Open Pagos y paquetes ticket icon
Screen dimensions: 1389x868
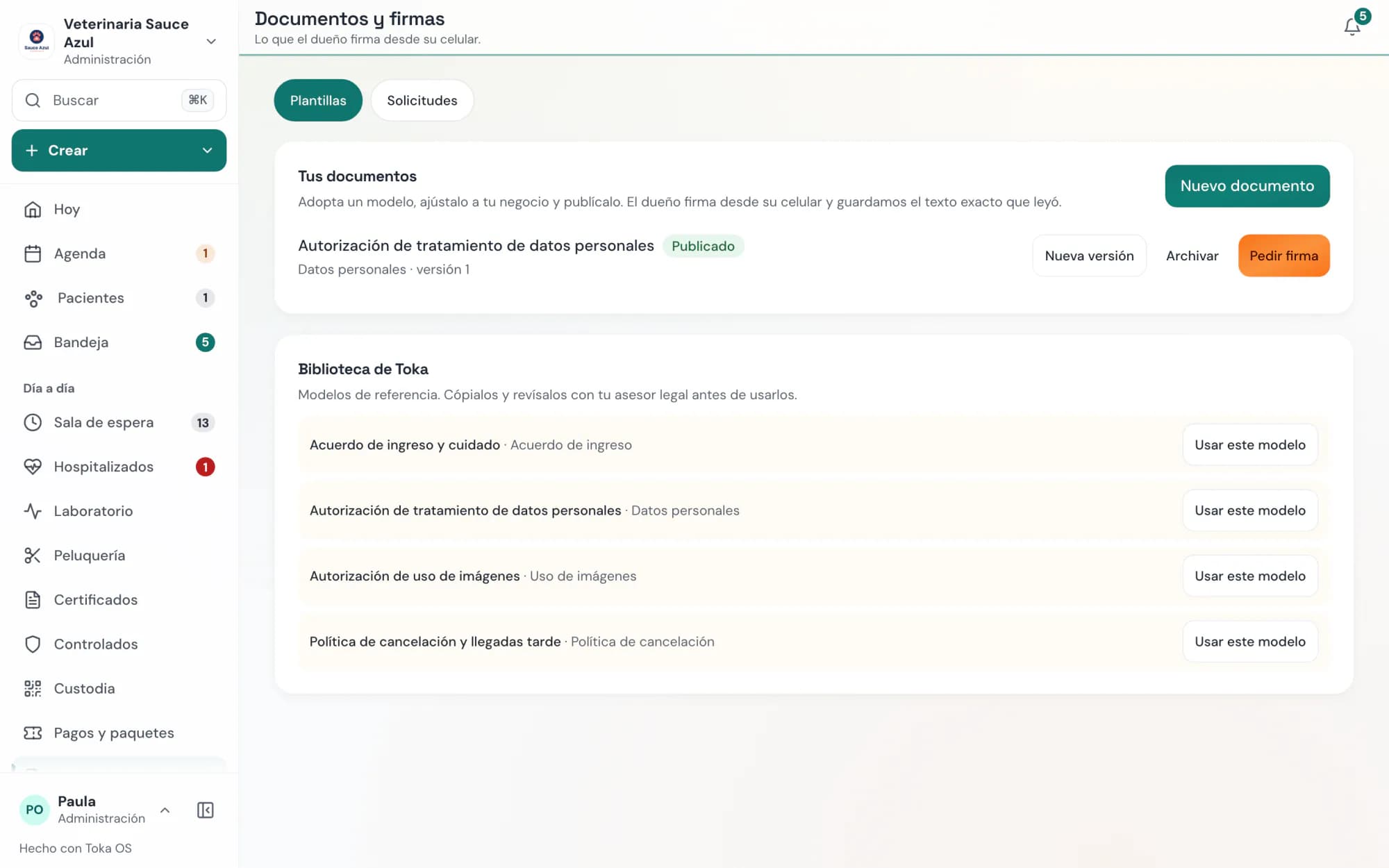click(33, 733)
